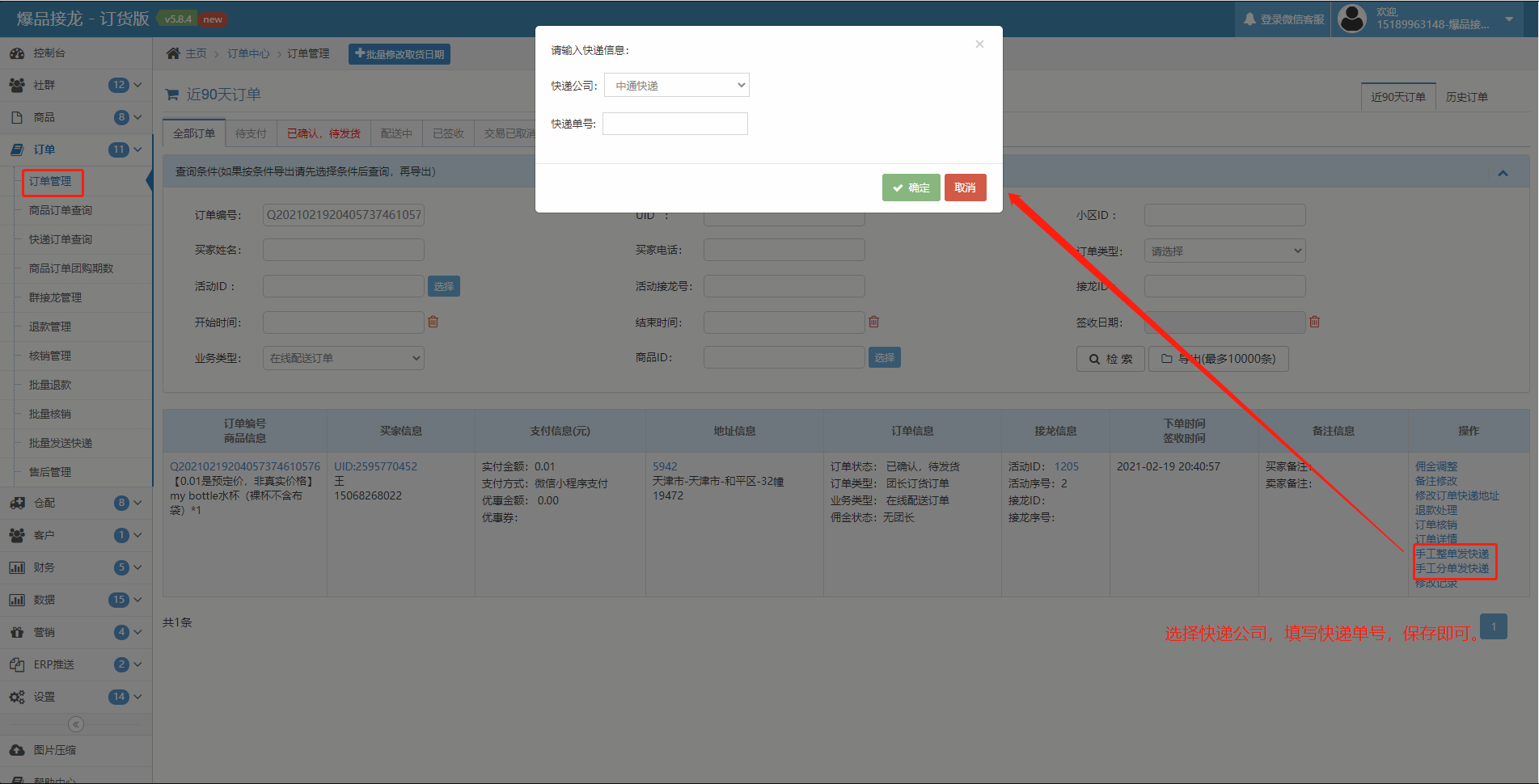Open 退款管理 in the sidebar
This screenshot has width=1539, height=784.
(50, 327)
